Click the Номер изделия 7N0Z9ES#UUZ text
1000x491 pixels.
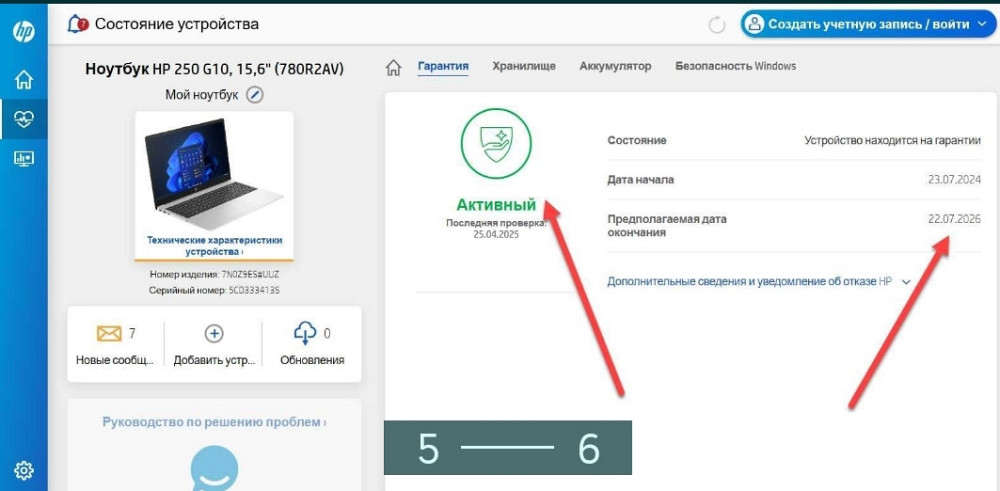click(214, 275)
